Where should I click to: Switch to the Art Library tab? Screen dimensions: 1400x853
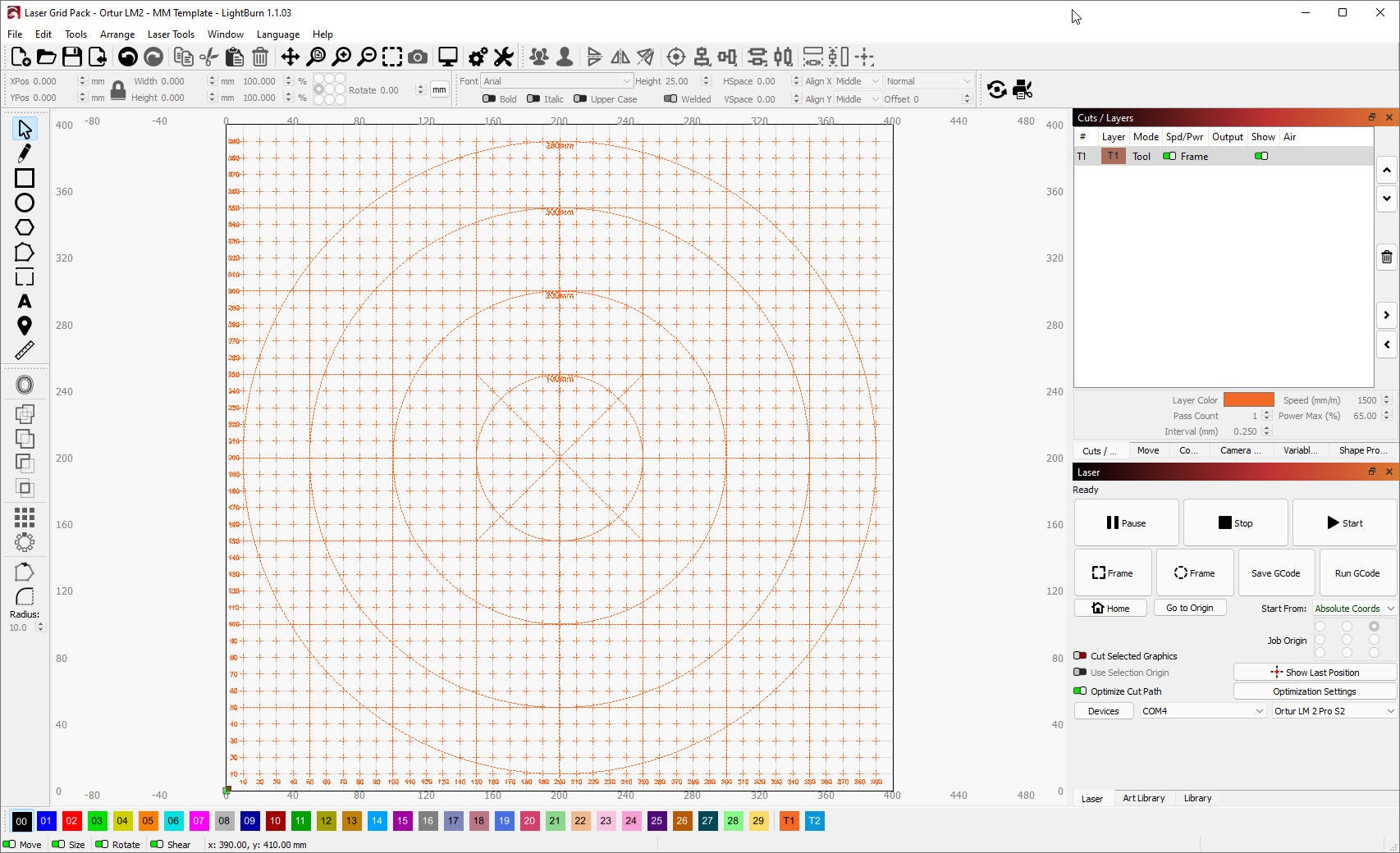tap(1144, 797)
